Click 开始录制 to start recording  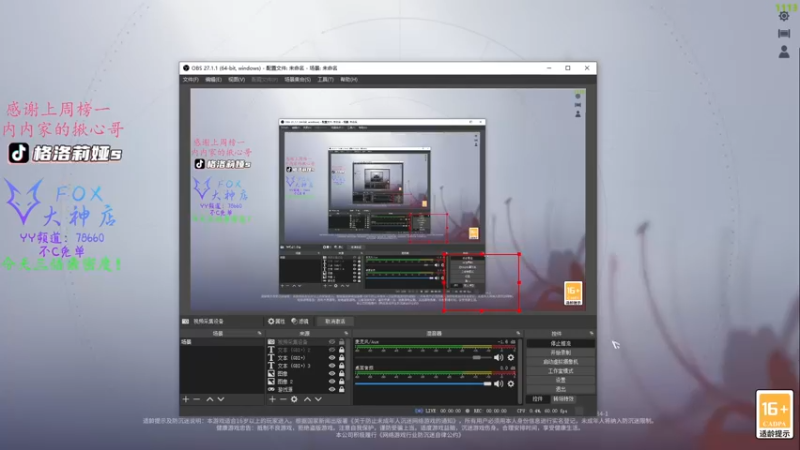coord(561,353)
